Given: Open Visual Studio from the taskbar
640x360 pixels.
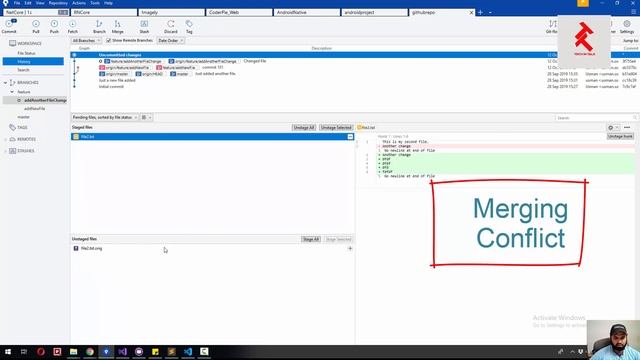Looking at the screenshot, I should pos(122,351).
